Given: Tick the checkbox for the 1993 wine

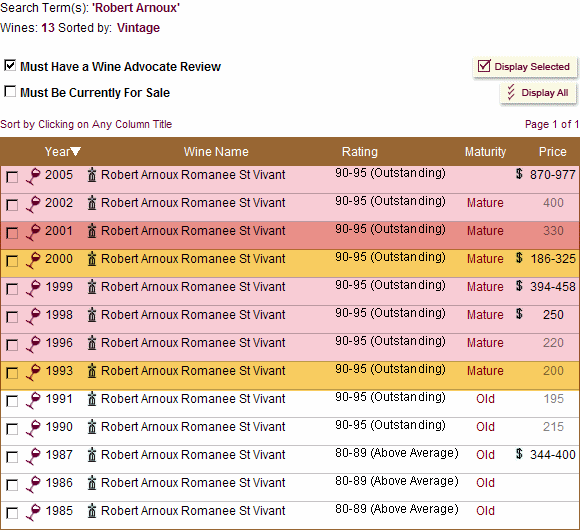Looking at the screenshot, I should coord(12,373).
